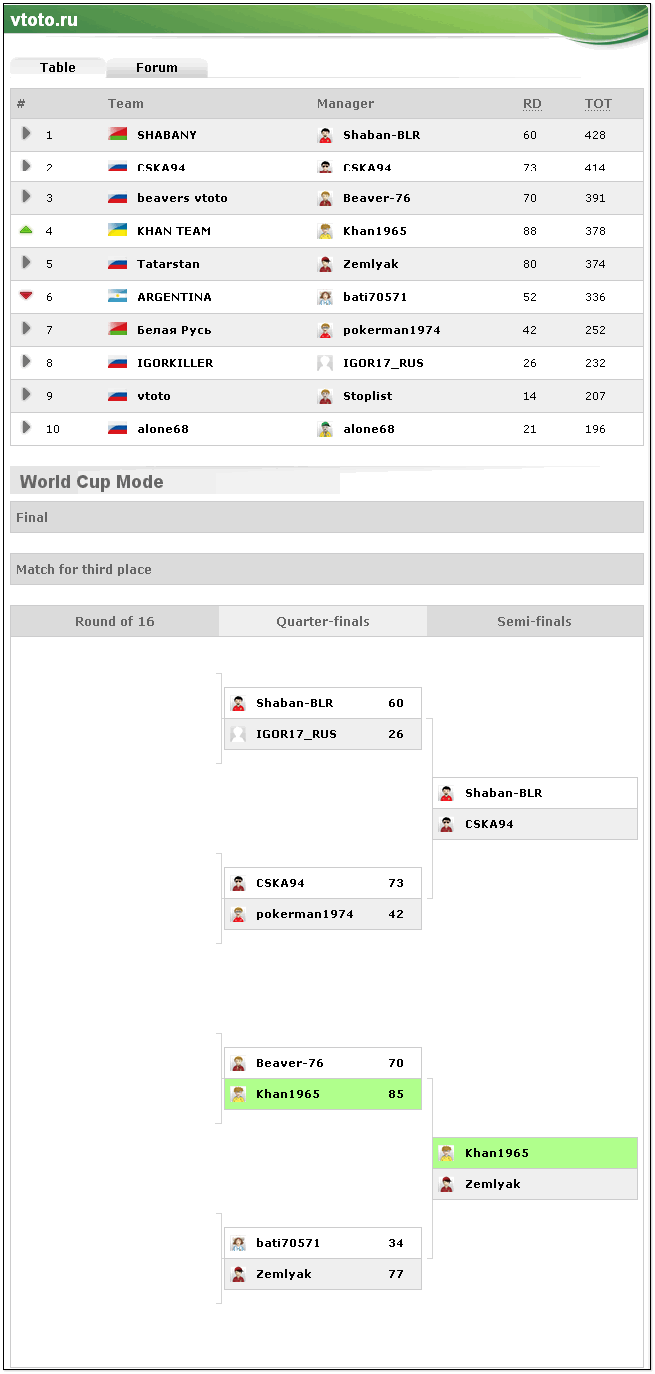Click the blank avatar next to IGOR17_RUS in the table
Screen dimensions: 655x1374
(325, 363)
